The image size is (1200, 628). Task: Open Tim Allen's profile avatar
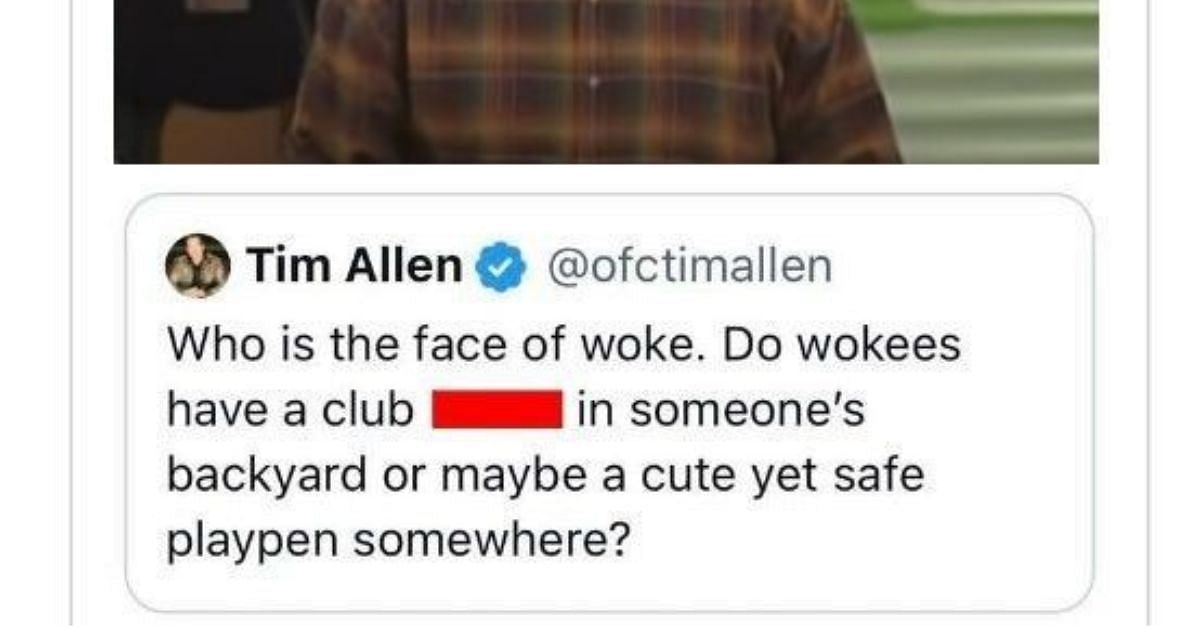[x=196, y=265]
